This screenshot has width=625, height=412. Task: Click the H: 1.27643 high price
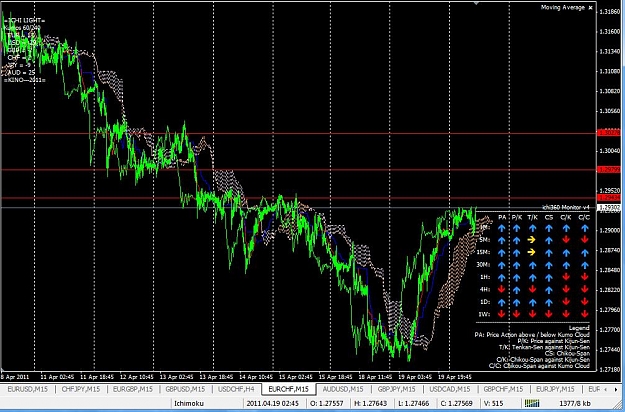pos(370,403)
